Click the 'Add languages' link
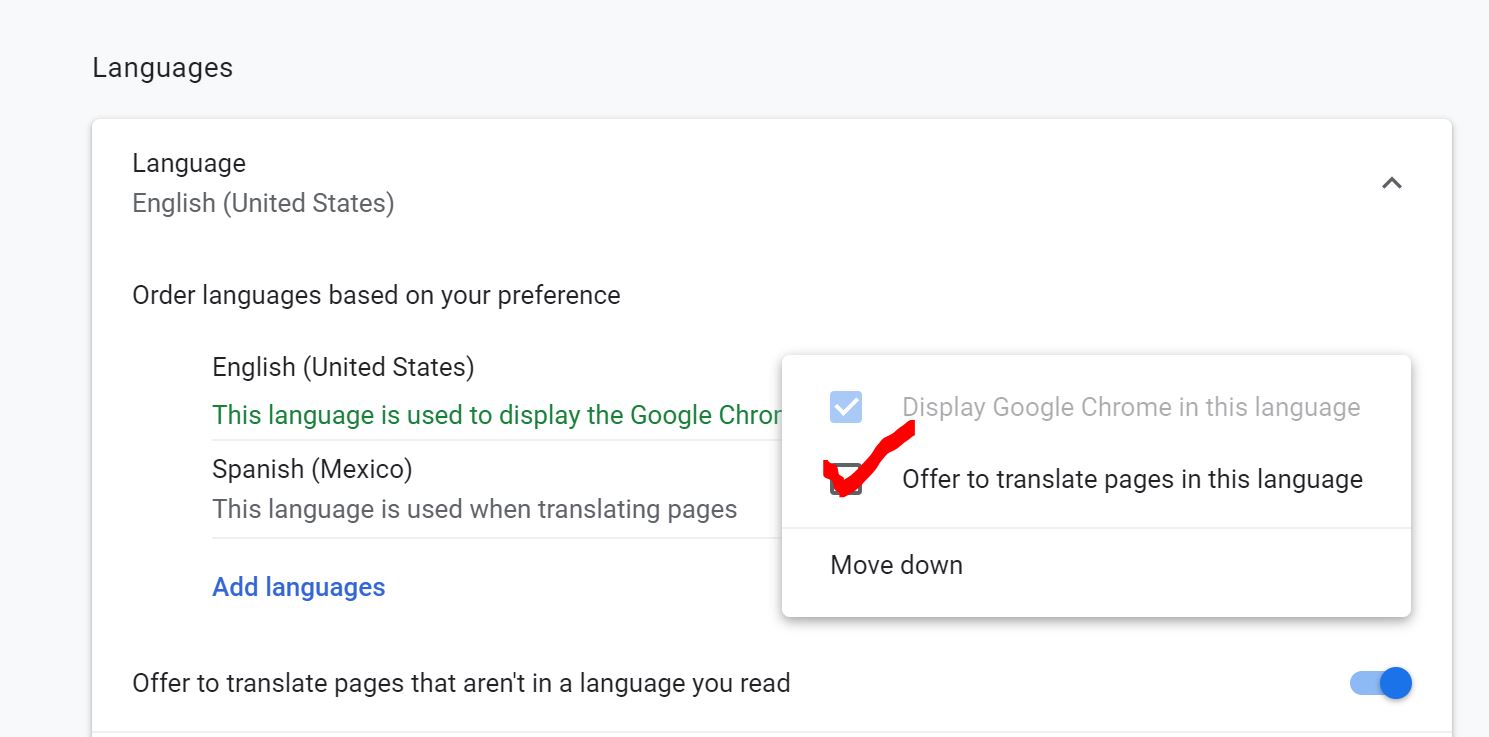The image size is (1489, 737). coord(298,587)
